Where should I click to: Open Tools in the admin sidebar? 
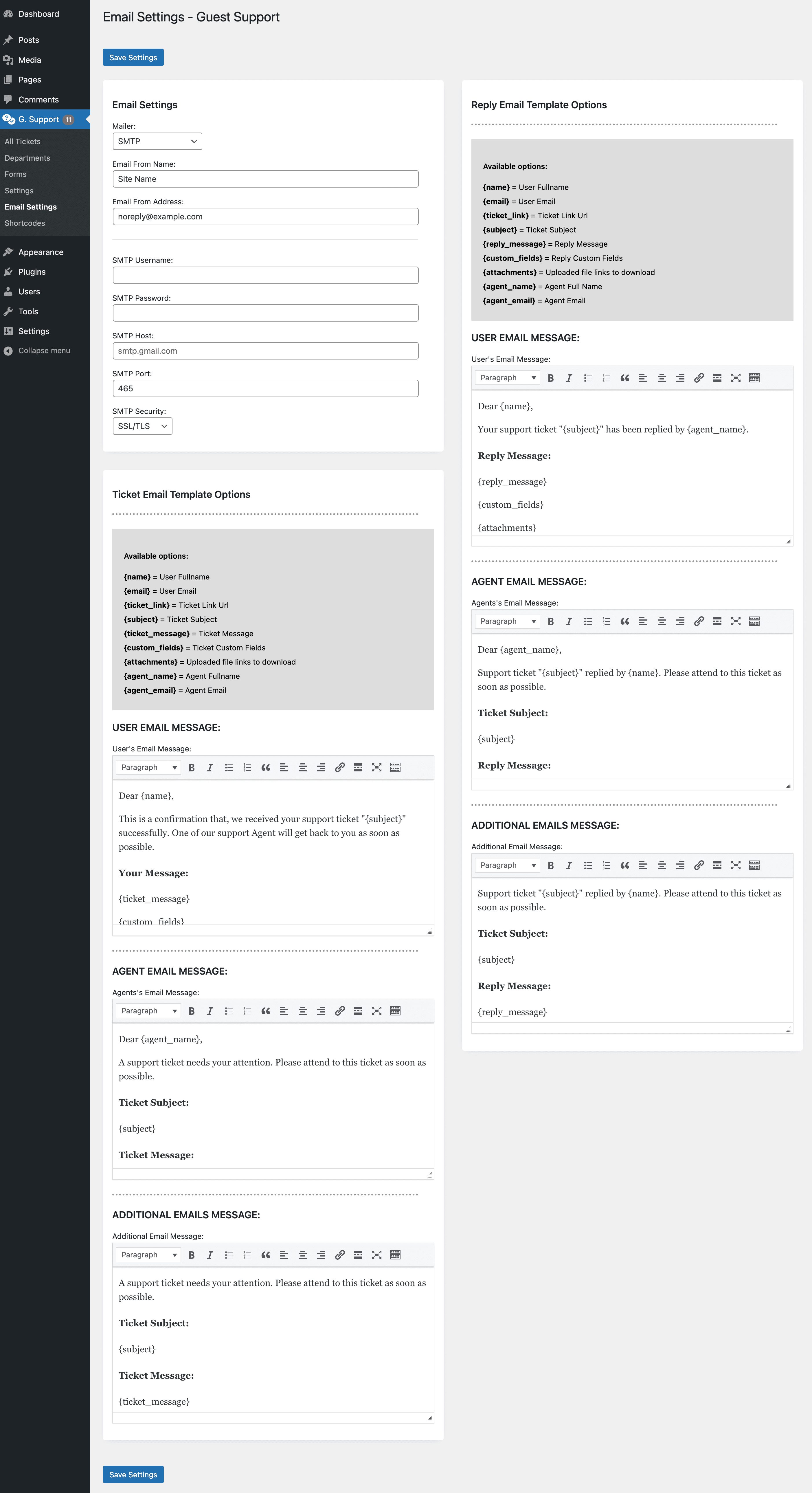(x=45, y=311)
